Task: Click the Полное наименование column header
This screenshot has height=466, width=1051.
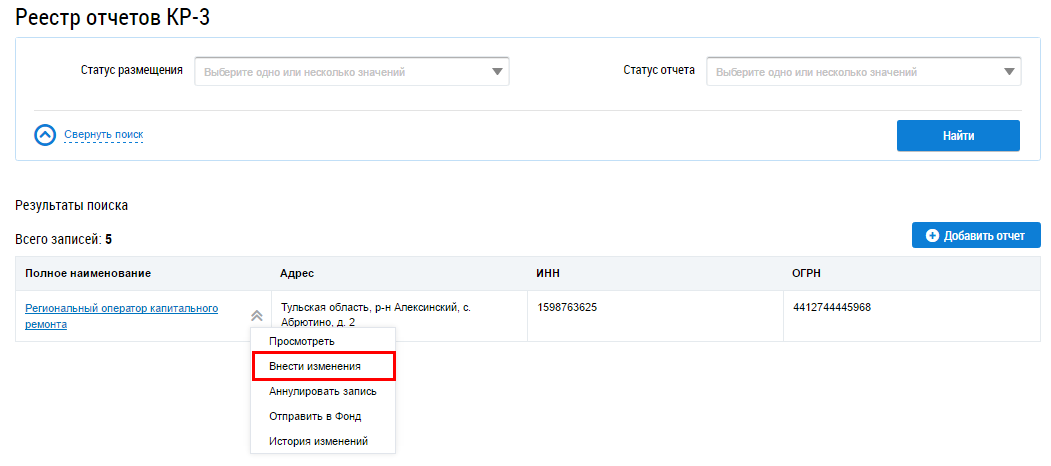Action: click(88, 273)
